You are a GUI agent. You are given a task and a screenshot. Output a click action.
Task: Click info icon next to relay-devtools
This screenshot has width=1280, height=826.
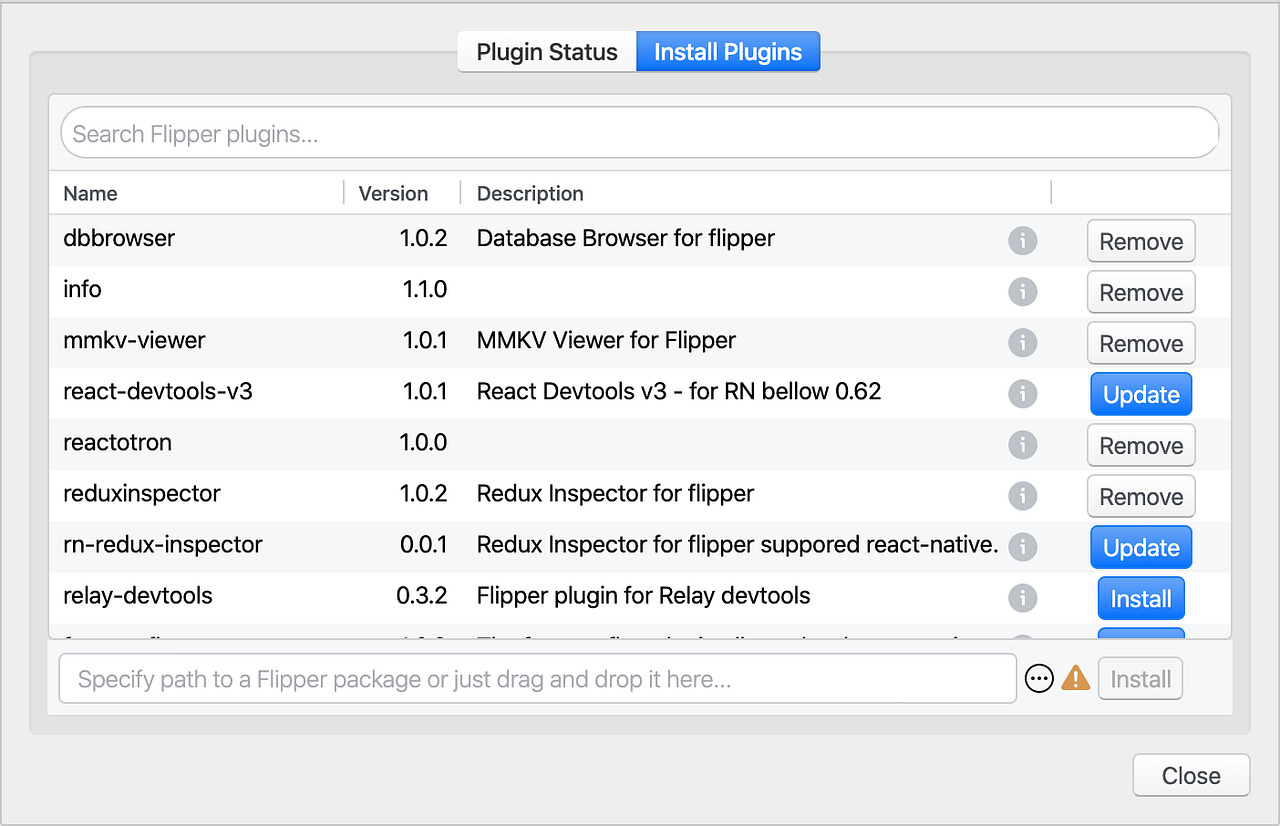tap(1022, 598)
